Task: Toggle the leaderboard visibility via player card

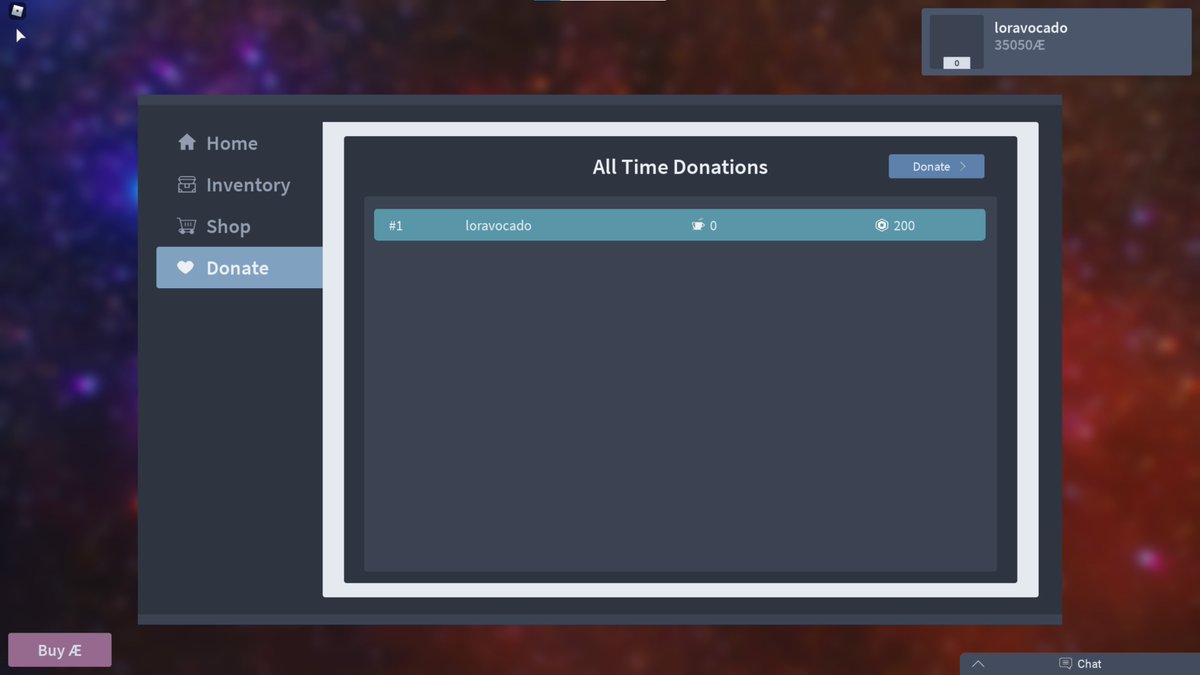Action: [1055, 41]
